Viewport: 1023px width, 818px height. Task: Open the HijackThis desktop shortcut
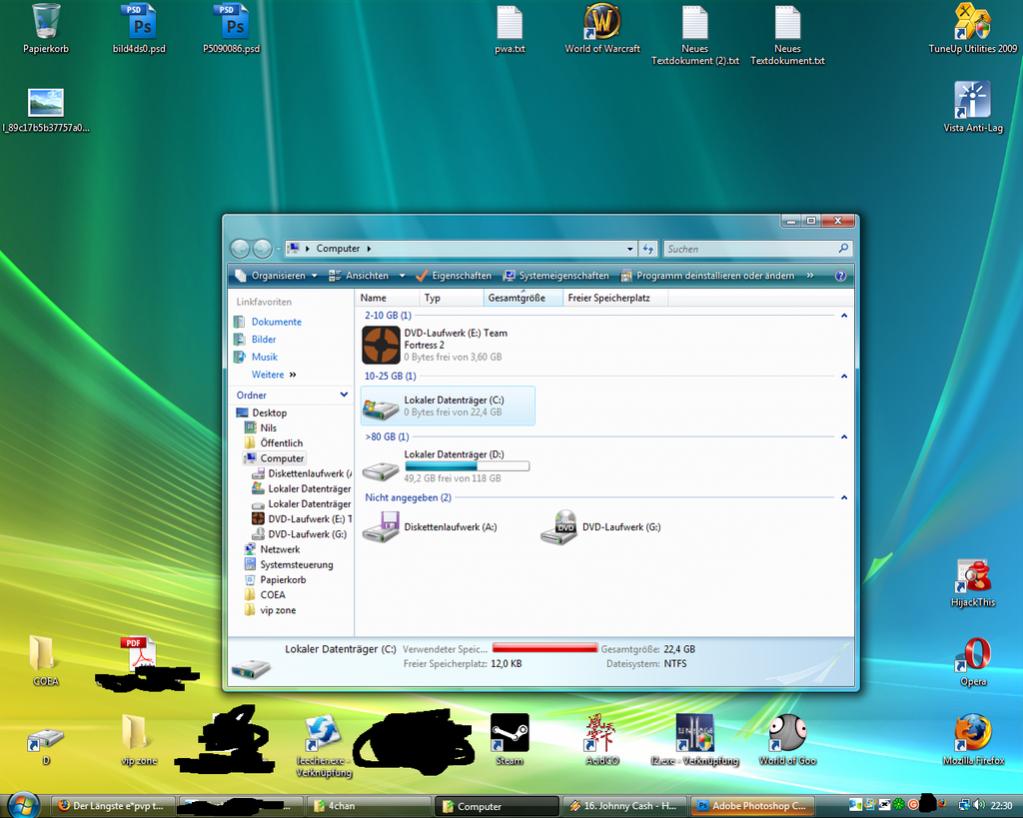(x=973, y=583)
